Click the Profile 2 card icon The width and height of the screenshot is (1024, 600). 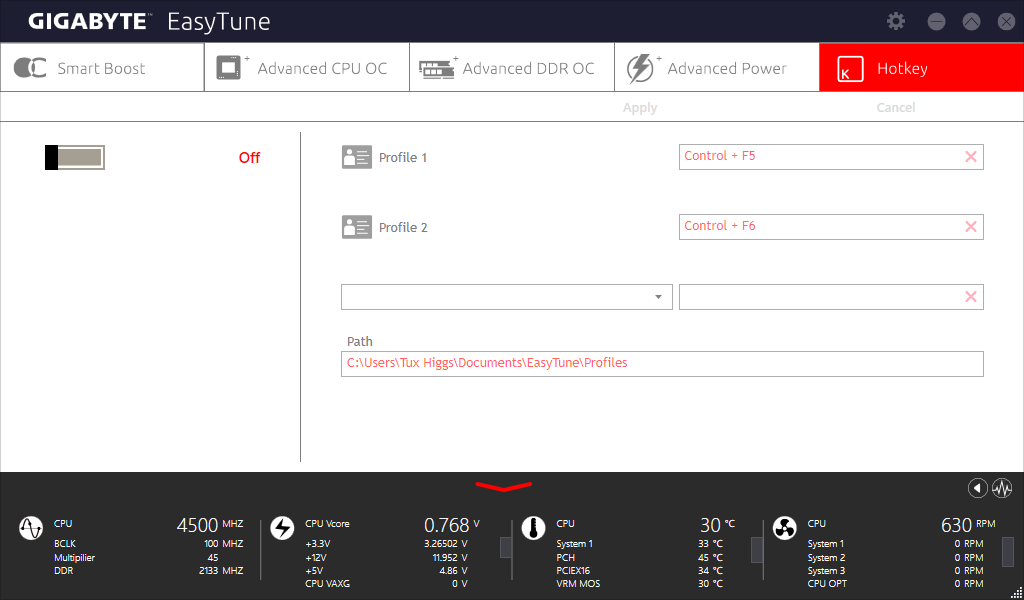[x=357, y=227]
